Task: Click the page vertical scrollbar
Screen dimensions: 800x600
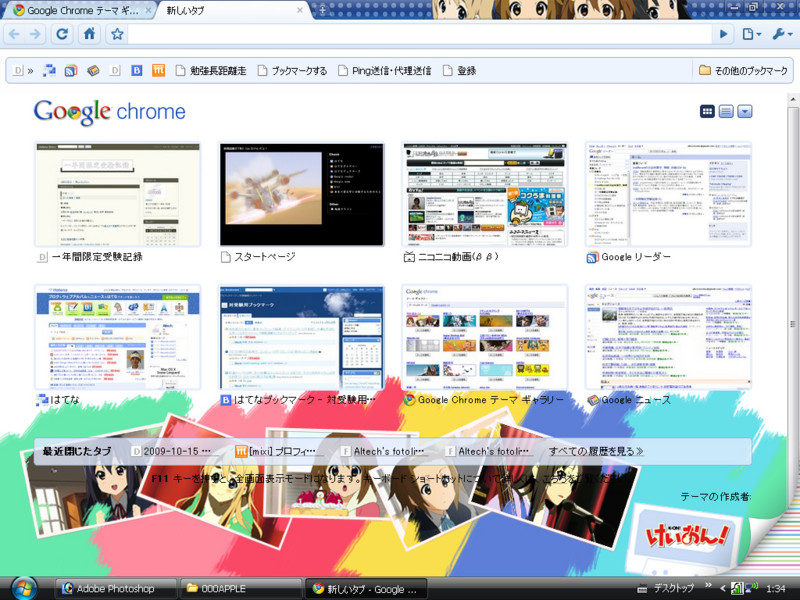Action: click(793, 323)
